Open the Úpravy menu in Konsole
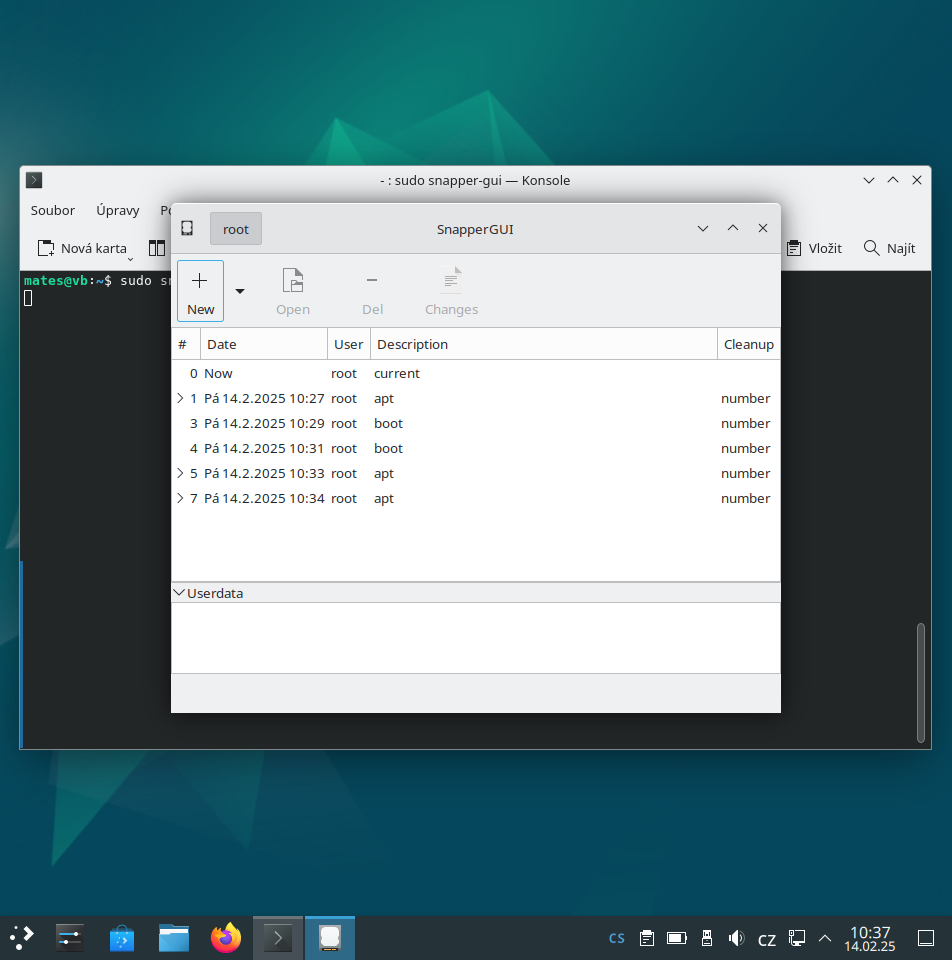Image resolution: width=952 pixels, height=960 pixels. point(118,210)
